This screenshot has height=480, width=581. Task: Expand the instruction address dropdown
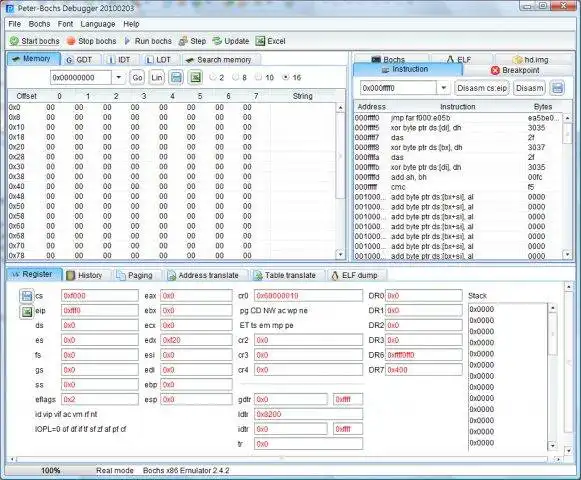tap(443, 88)
